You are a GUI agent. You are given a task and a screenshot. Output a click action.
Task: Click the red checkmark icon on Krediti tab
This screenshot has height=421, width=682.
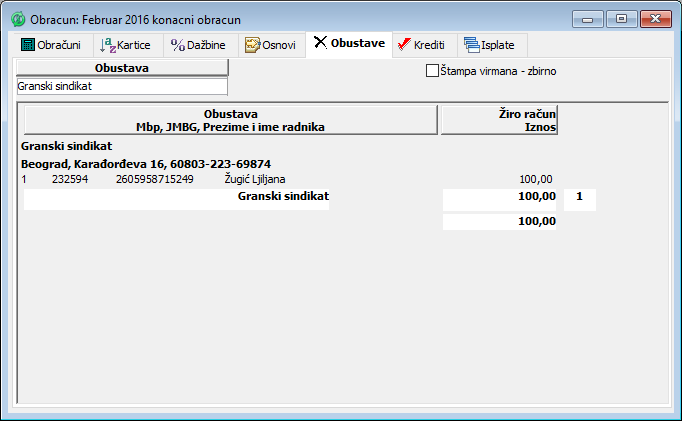point(404,45)
